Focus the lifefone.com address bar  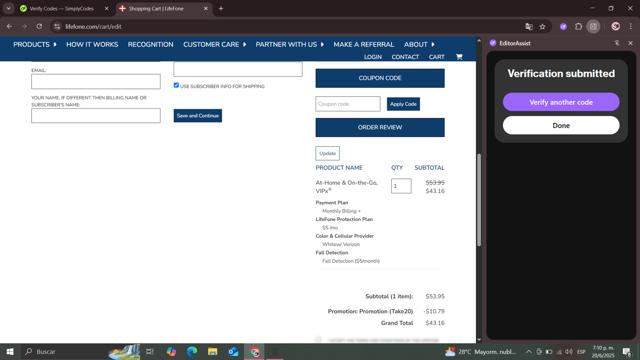point(286,27)
